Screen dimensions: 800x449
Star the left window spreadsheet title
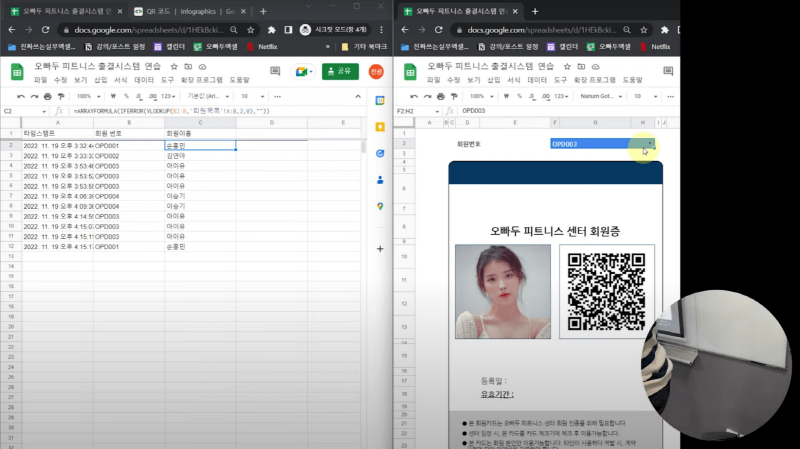[x=174, y=66]
